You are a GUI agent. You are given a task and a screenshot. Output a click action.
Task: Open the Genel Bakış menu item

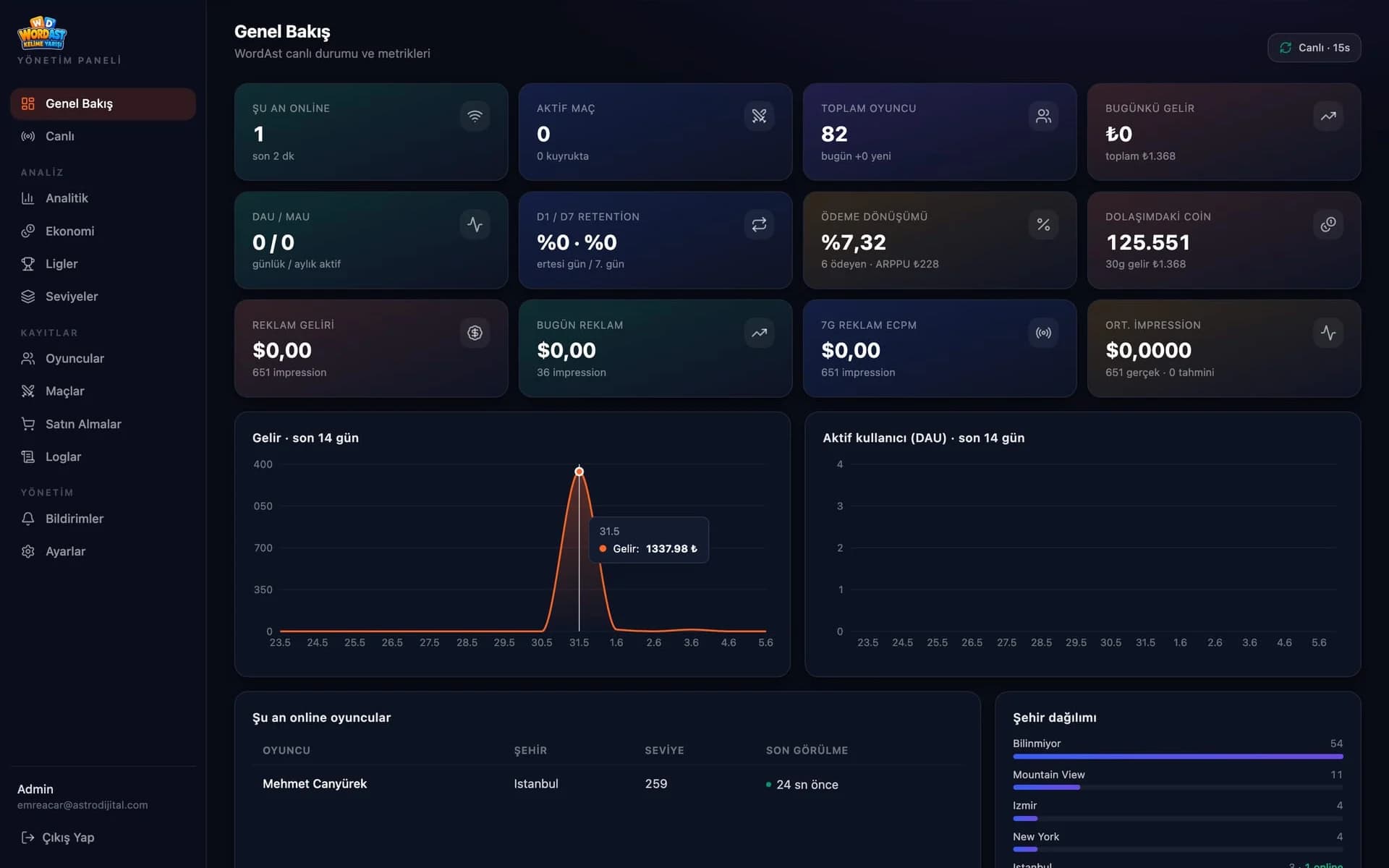click(103, 103)
